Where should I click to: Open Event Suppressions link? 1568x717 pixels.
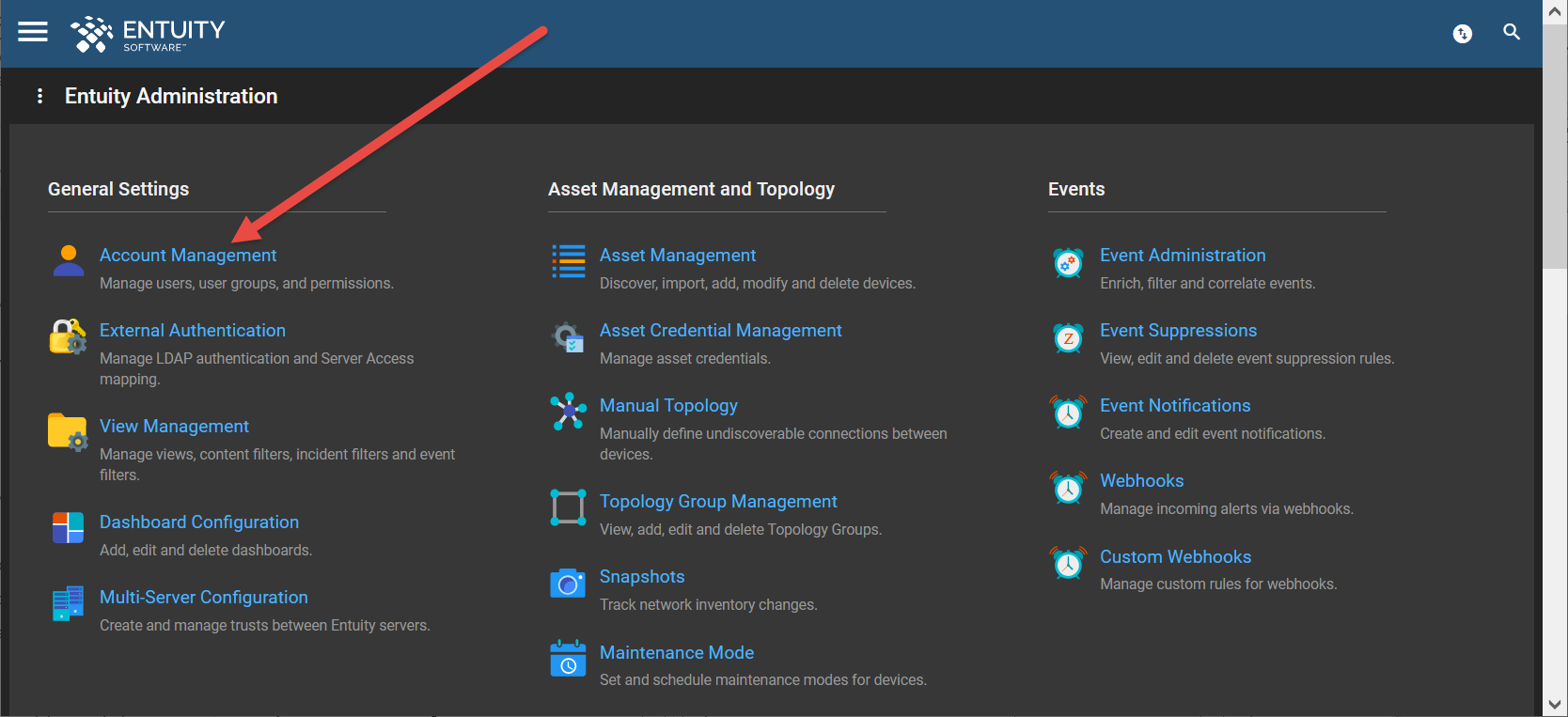1178,331
